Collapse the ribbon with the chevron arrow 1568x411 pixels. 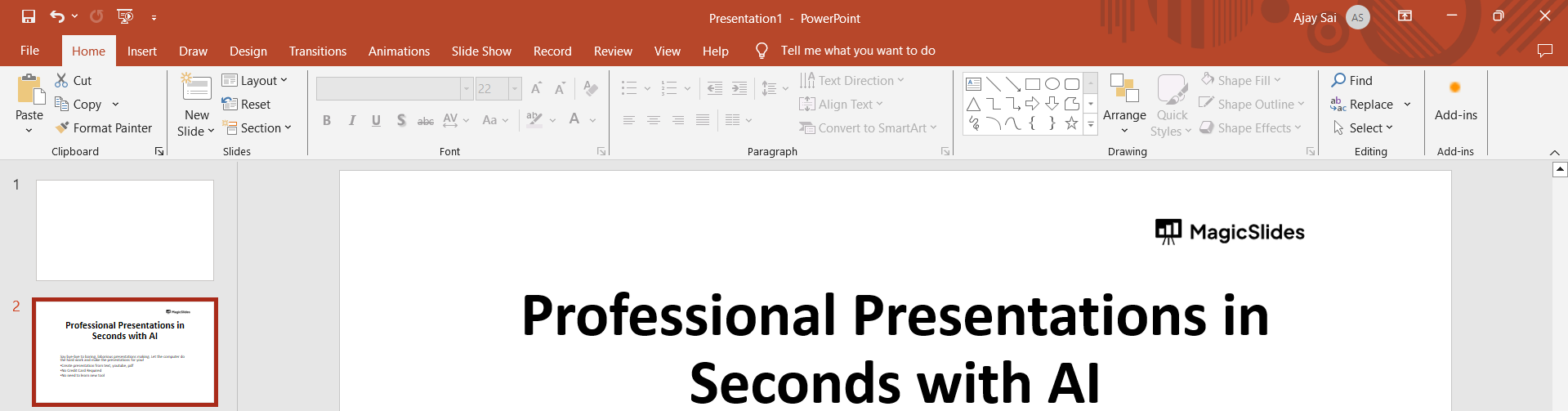click(x=1555, y=153)
